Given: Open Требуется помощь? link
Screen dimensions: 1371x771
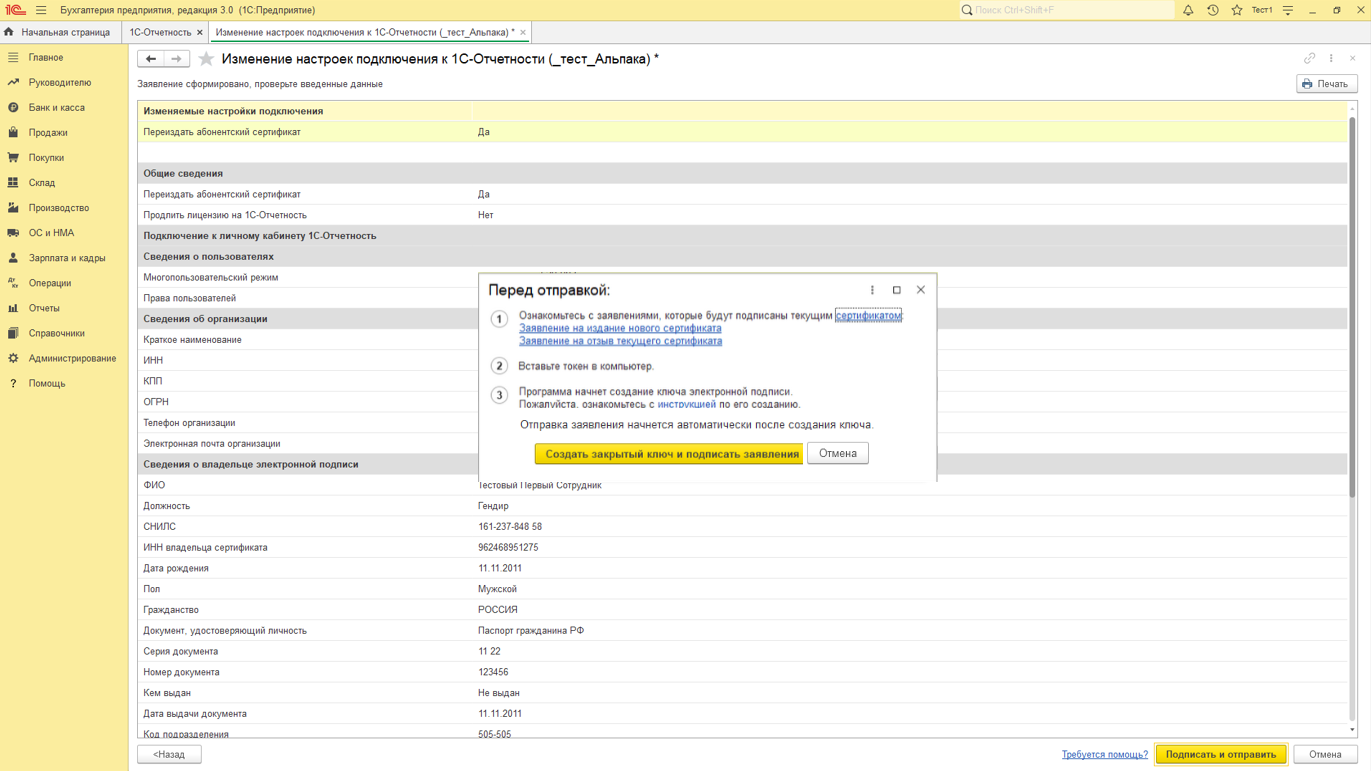Looking at the screenshot, I should (1104, 755).
